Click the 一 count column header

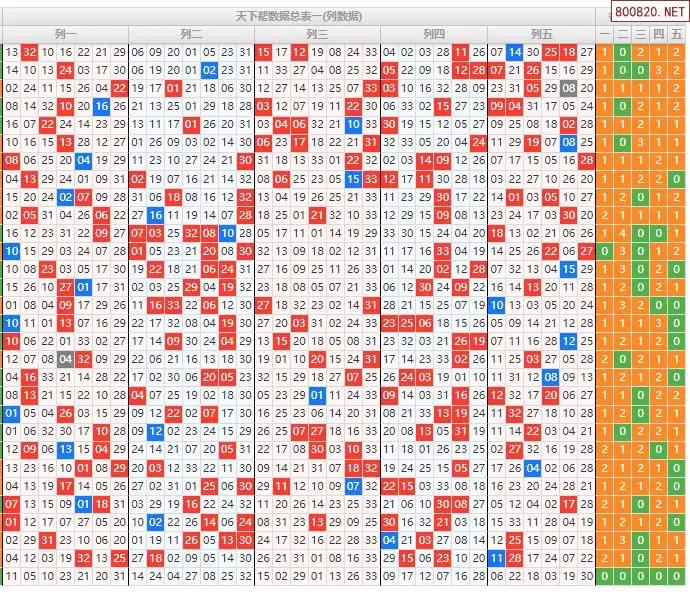coord(604,34)
